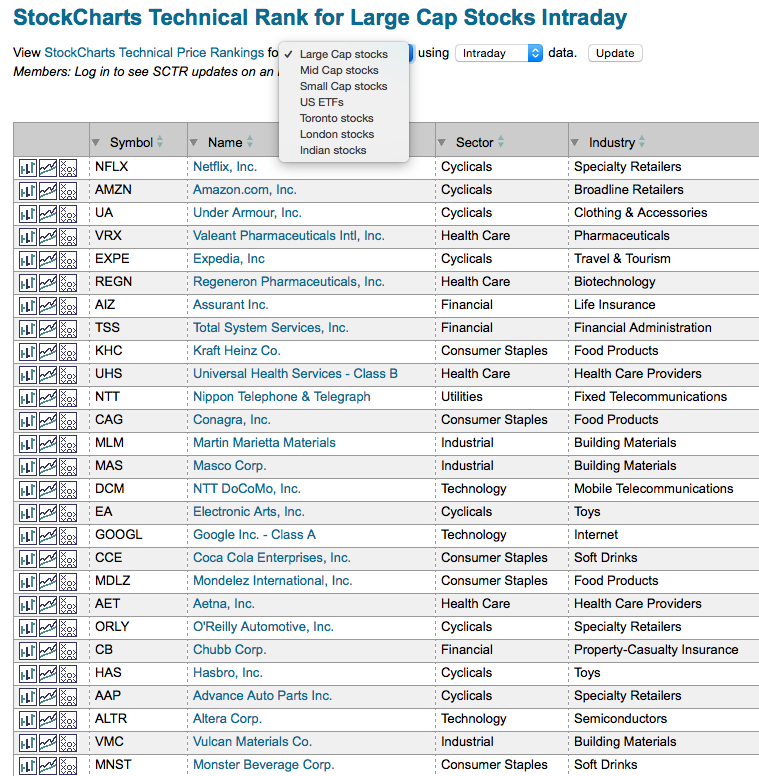Open StockCharts Technical Price Rankings link
Viewport: 759px width, 776px height.
coord(154,53)
